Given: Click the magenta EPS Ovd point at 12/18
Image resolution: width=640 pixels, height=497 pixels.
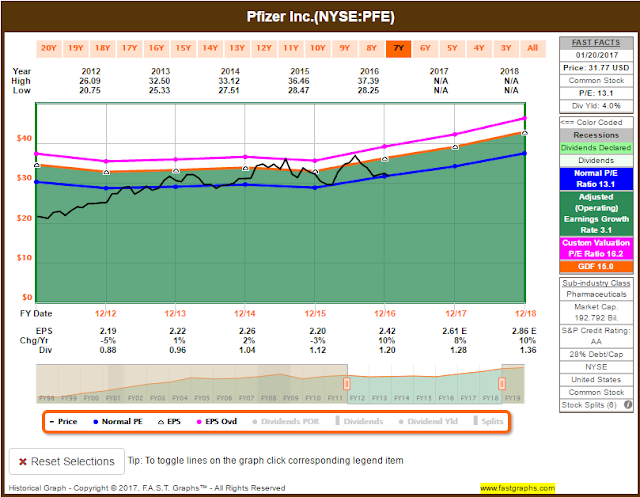Looking at the screenshot, I should 525,118.
